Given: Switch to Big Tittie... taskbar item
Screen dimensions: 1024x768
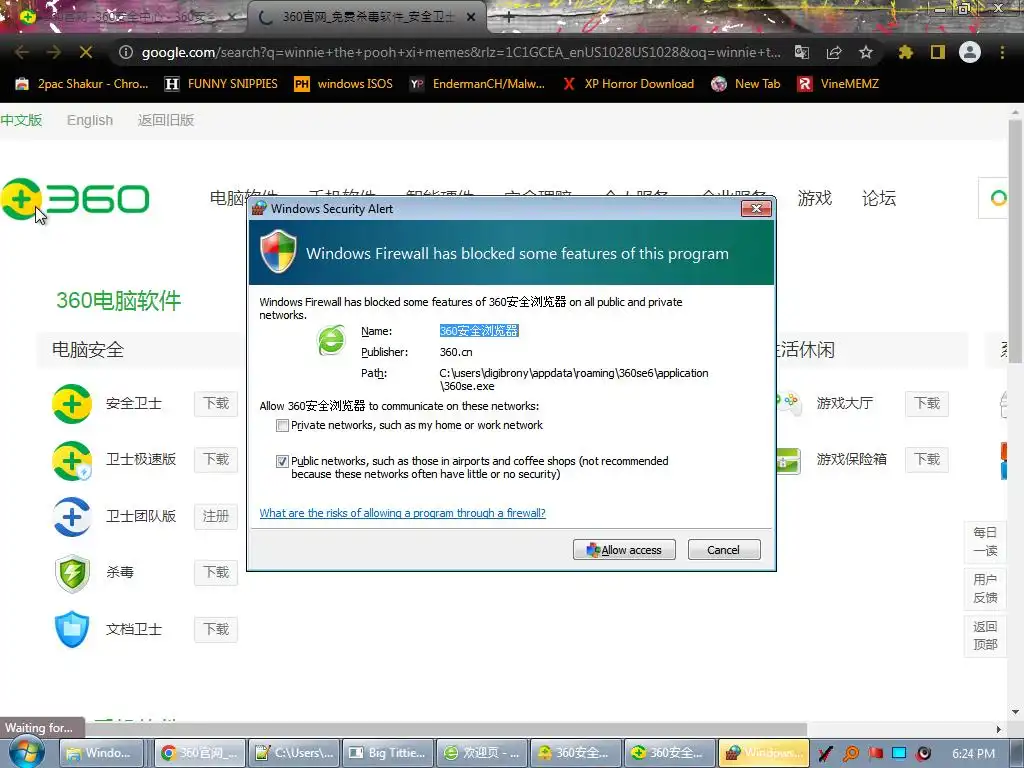Looking at the screenshot, I should tap(389, 753).
